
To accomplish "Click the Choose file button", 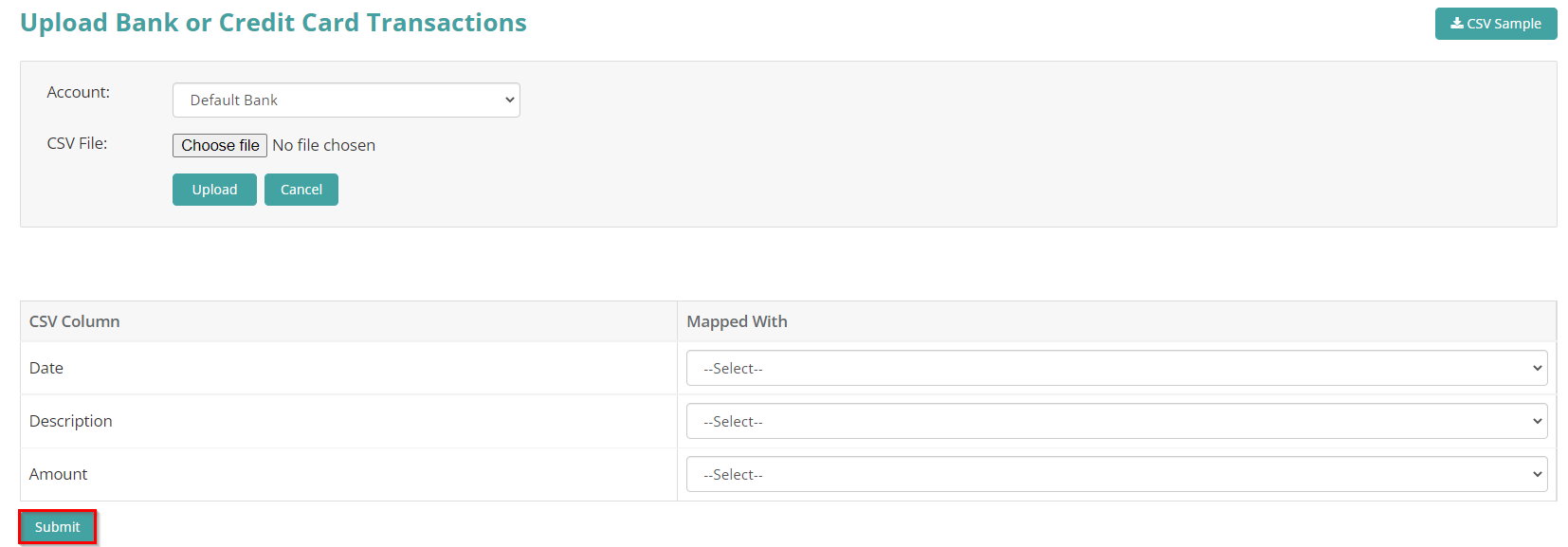I will [x=220, y=145].
